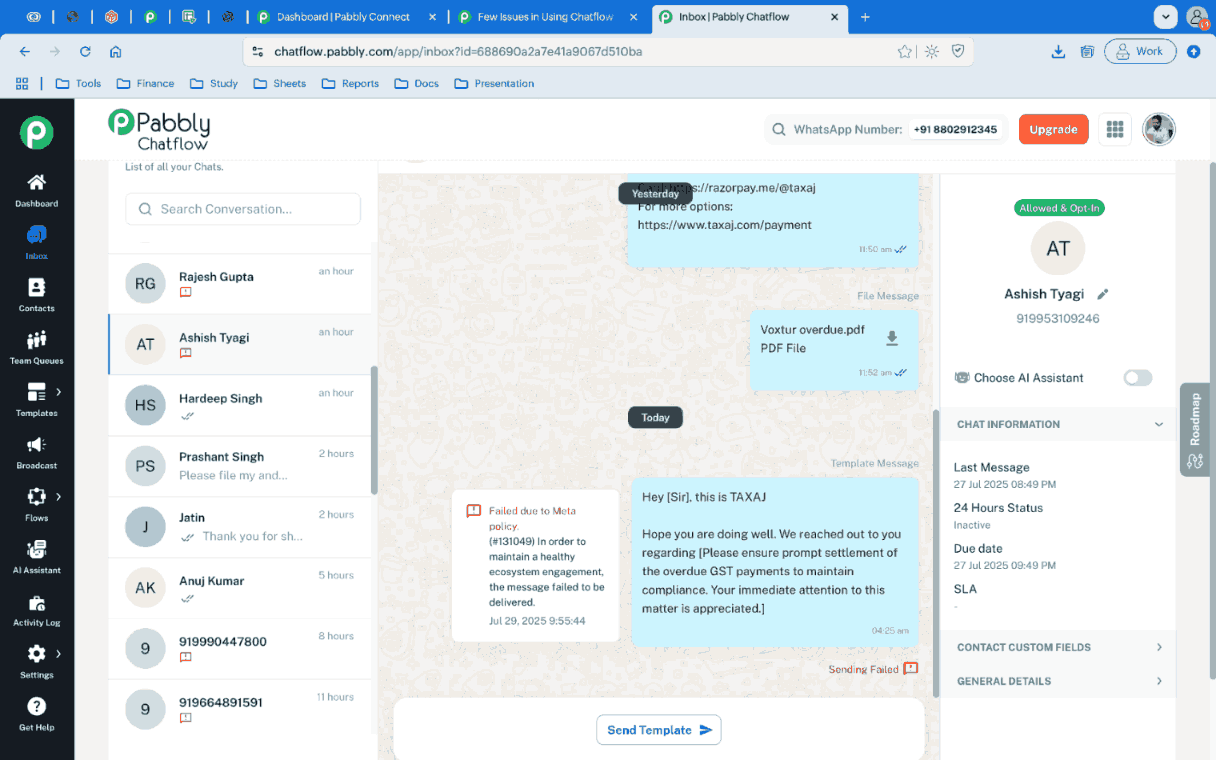Open the Pabbly apps grid icon

(x=1115, y=129)
